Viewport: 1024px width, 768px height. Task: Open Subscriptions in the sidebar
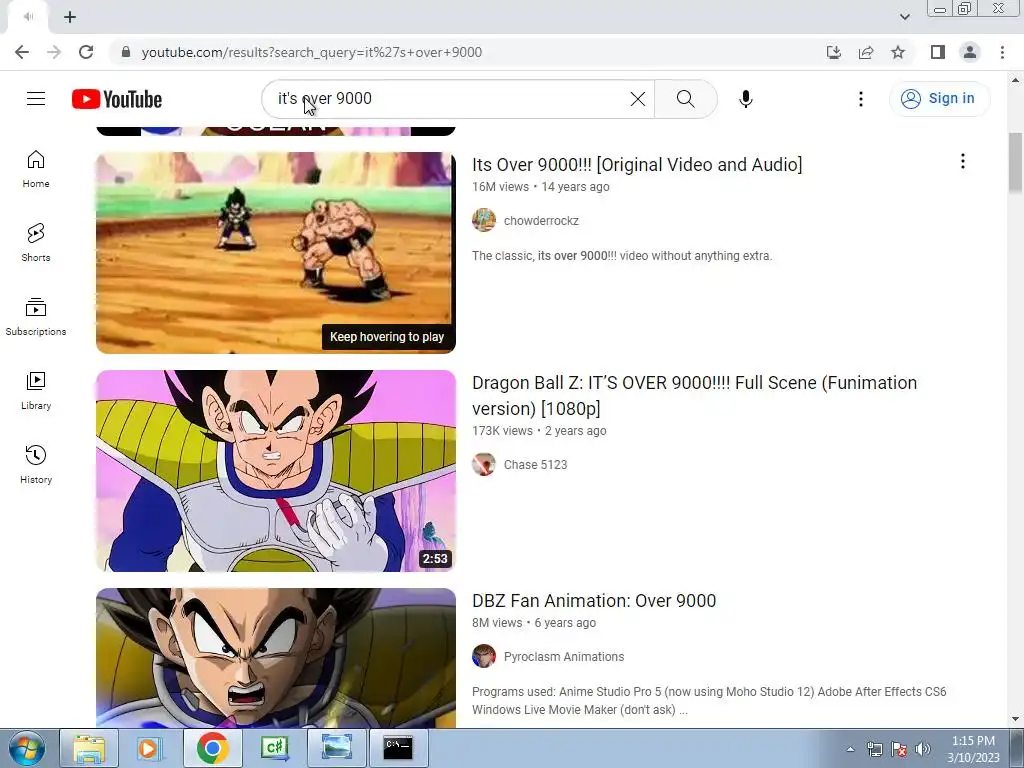[36, 317]
